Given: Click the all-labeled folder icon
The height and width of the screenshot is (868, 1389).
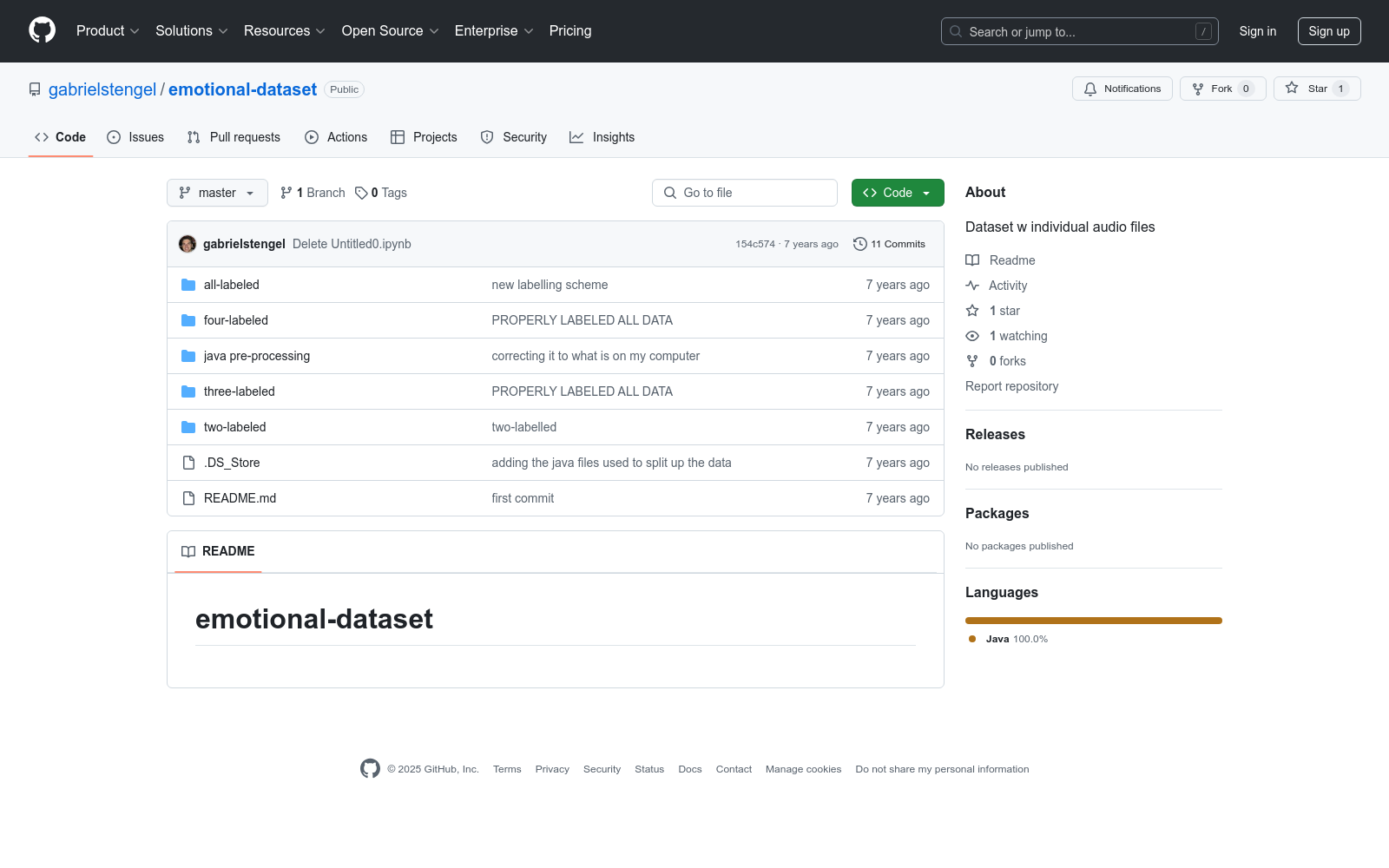Looking at the screenshot, I should (x=188, y=285).
